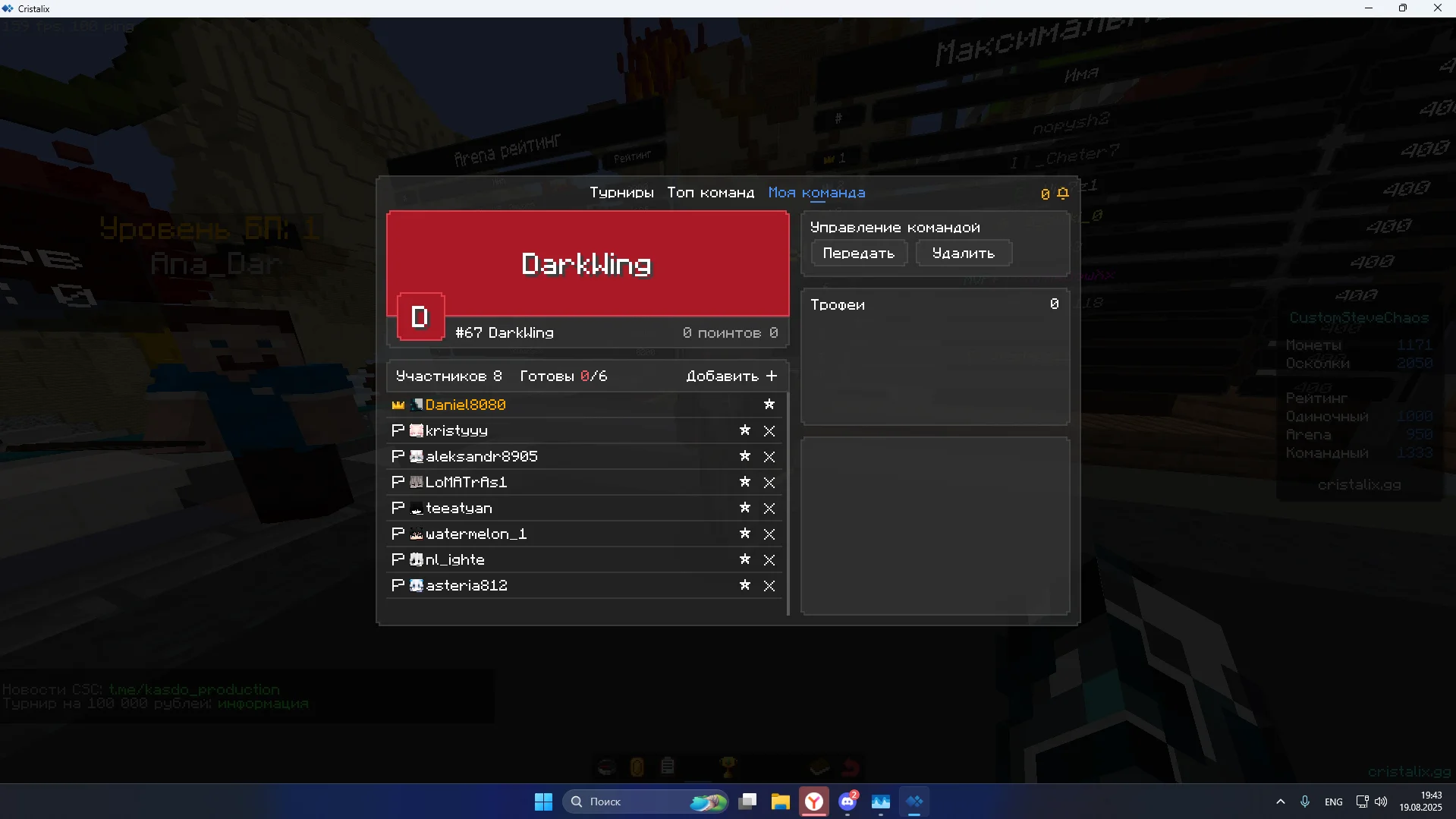Click the member list scrollbar
The width and height of the screenshot is (1456, 819).
(788, 501)
